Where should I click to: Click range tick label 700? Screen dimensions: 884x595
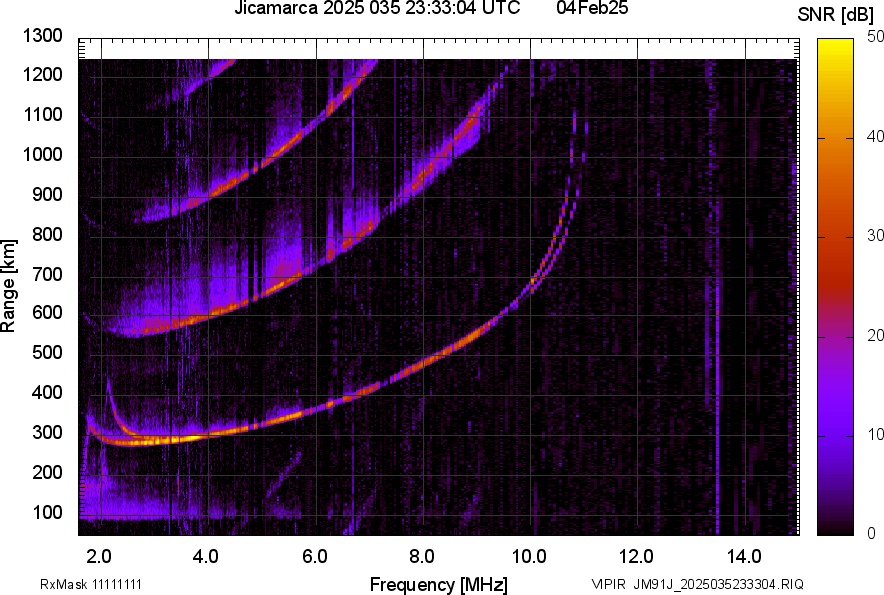[x=47, y=274]
